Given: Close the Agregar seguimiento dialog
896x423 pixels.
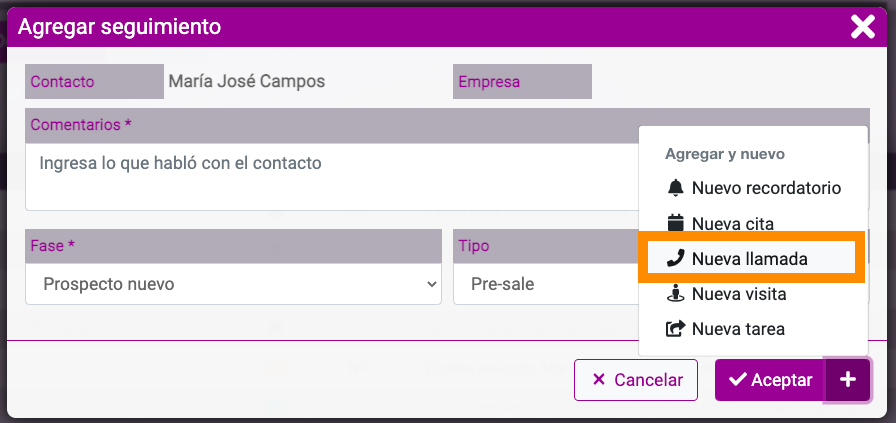Looking at the screenshot, I should tap(862, 27).
